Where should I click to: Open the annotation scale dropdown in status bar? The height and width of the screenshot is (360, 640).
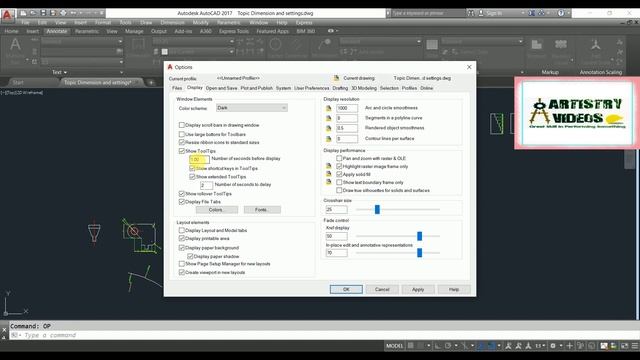click(x=540, y=346)
